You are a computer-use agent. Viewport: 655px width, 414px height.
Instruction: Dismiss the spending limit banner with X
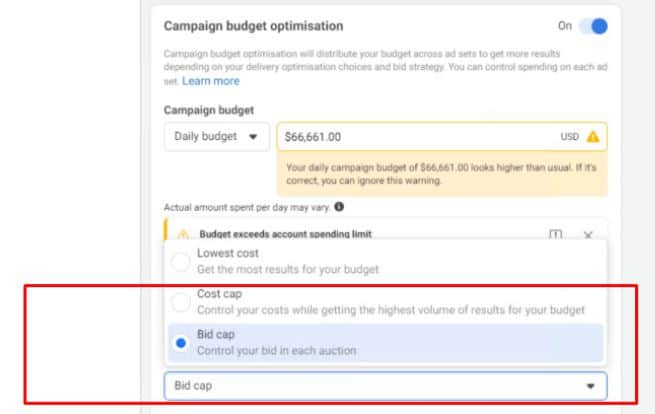pyautogui.click(x=588, y=234)
